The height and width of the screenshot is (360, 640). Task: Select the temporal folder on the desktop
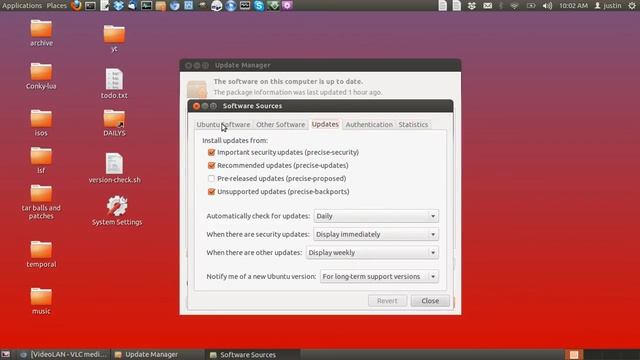pyautogui.click(x=41, y=254)
